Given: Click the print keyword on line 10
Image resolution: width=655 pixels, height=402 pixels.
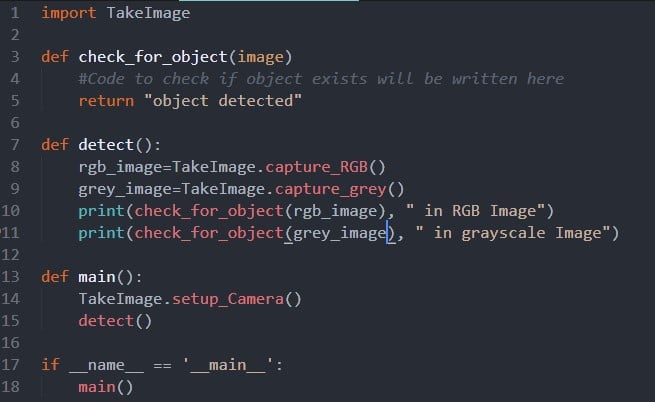Looking at the screenshot, I should click(102, 211).
